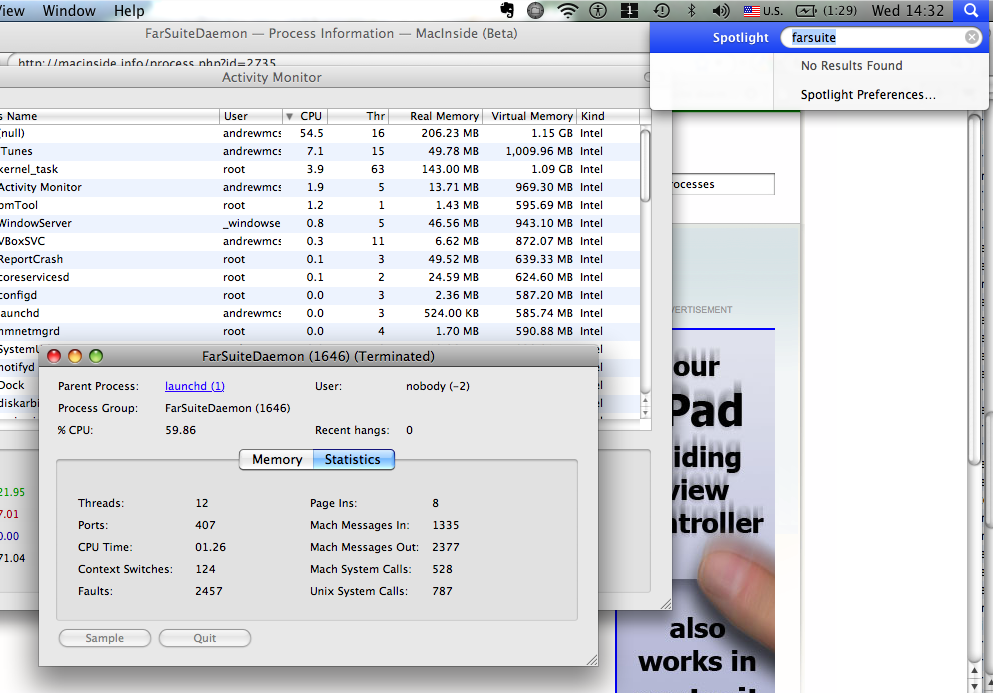Image resolution: width=993 pixels, height=693 pixels.
Task: Click the browser page vertical scrollbar thumb
Action: tap(975, 291)
